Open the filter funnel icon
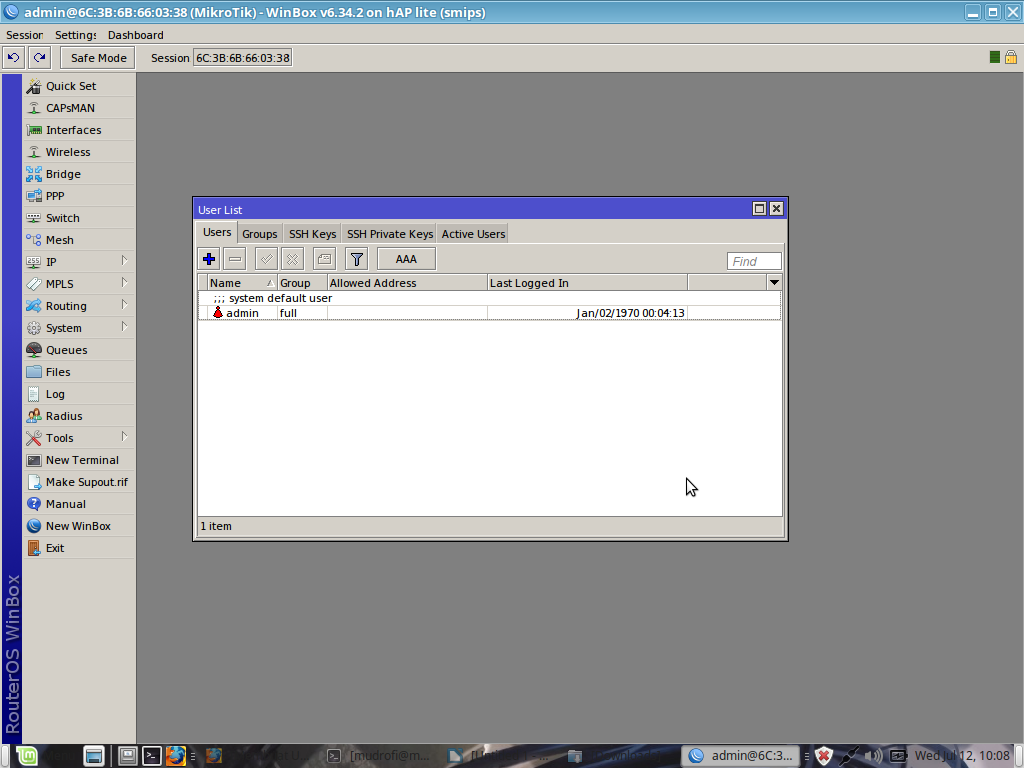This screenshot has height=768, width=1024. coord(357,259)
